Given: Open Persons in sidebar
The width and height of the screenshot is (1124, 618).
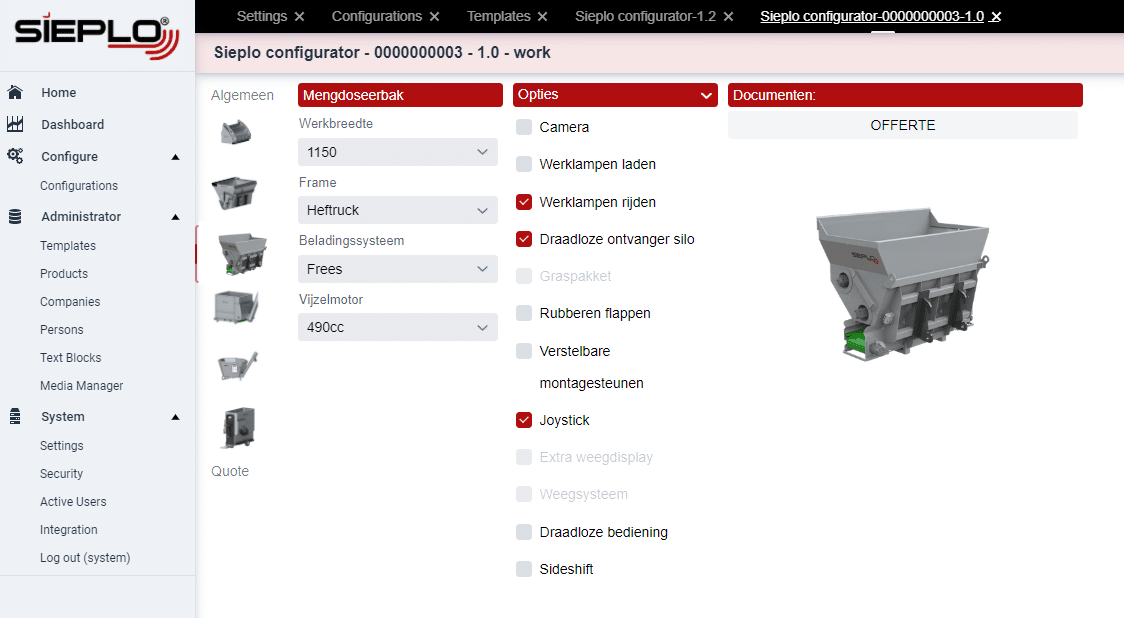Looking at the screenshot, I should tap(62, 329).
